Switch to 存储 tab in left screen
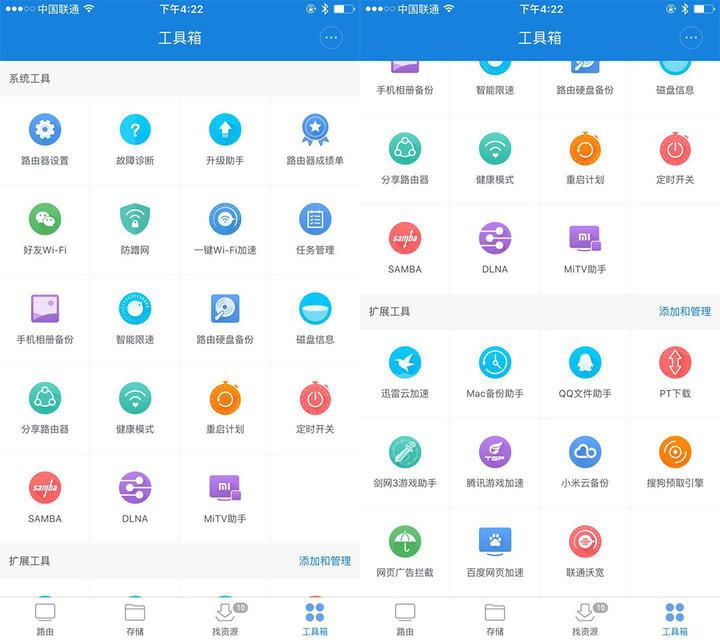This screenshot has height=640, width=720. coord(135,617)
